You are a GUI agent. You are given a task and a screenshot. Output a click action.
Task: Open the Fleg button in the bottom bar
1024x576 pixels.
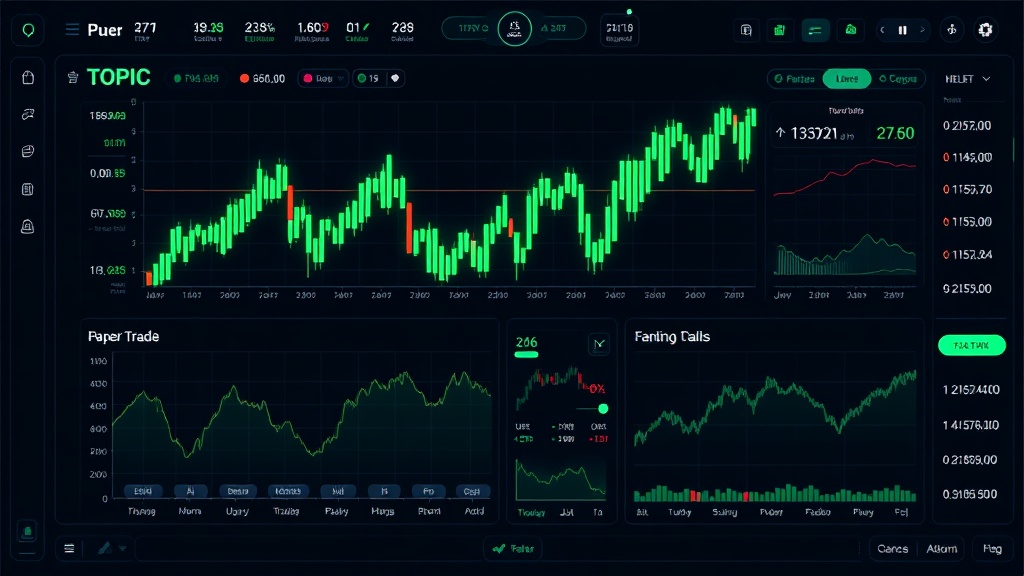[x=992, y=549]
